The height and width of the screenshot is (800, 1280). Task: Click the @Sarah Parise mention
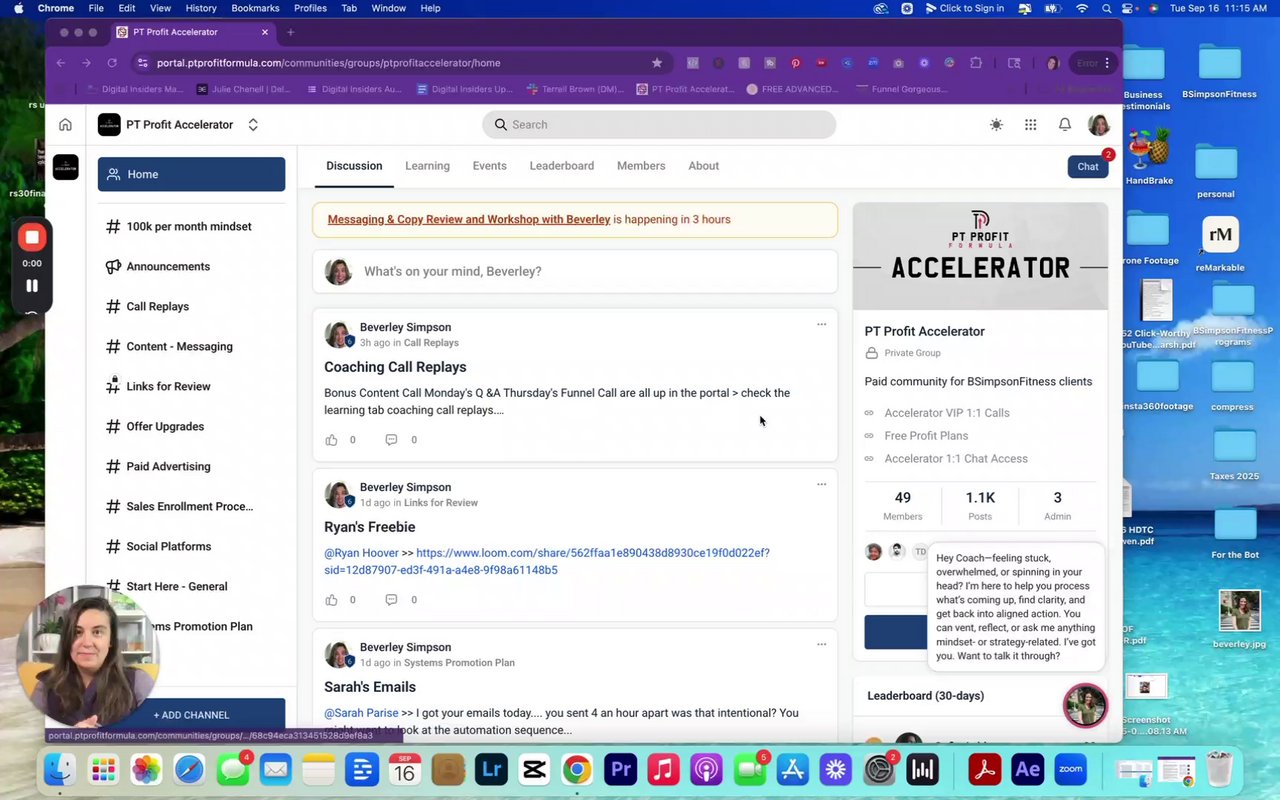tap(361, 713)
